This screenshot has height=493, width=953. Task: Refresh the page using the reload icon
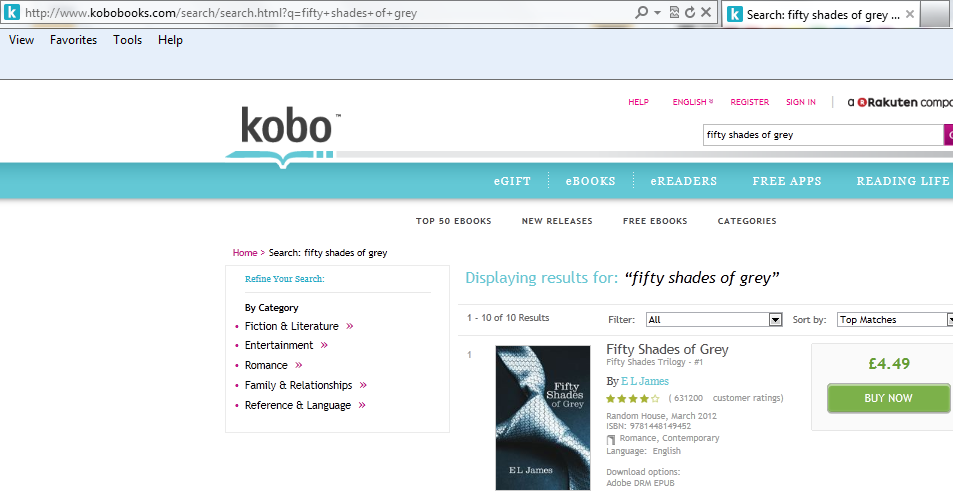(690, 12)
